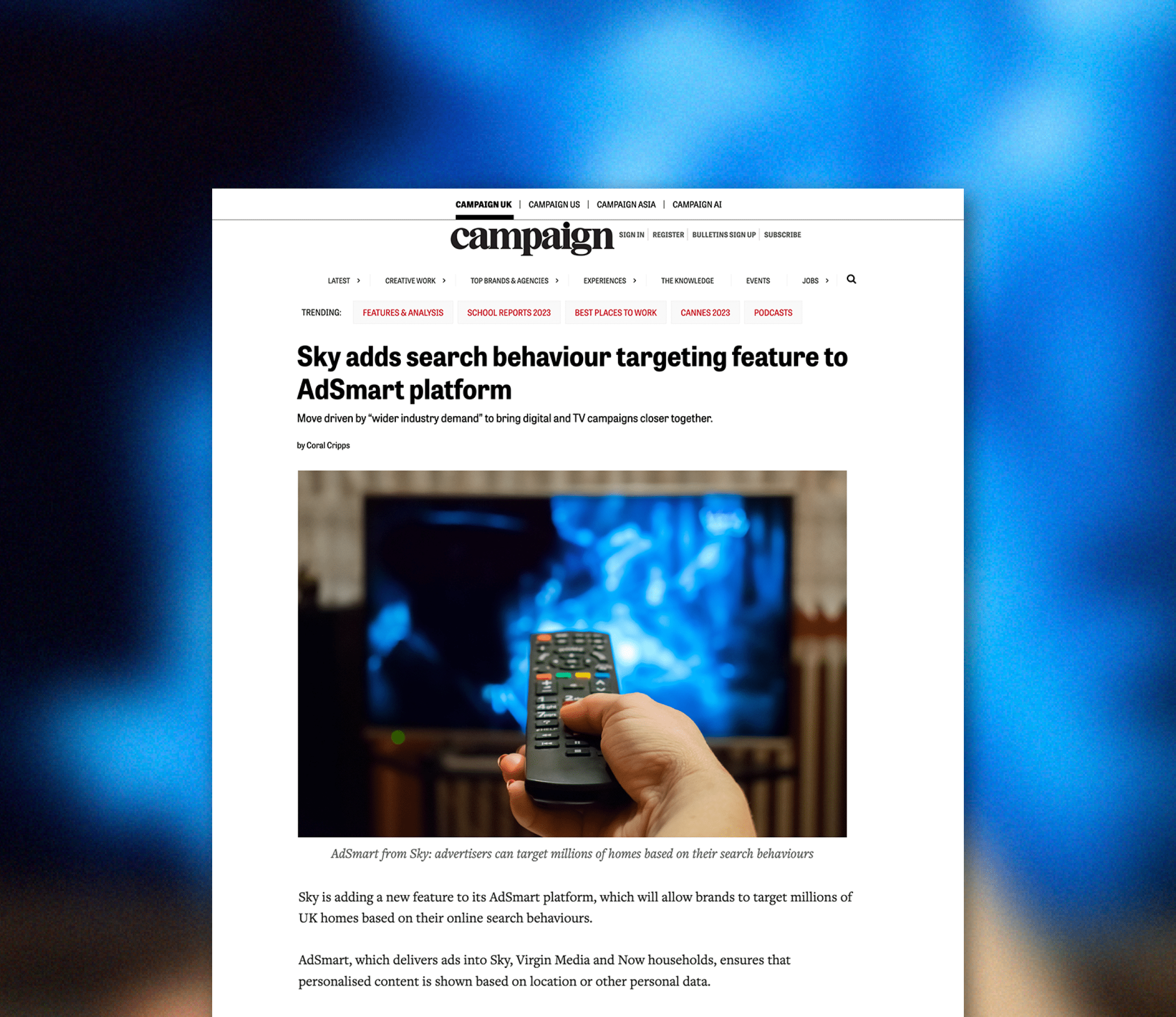1176x1017 pixels.
Task: Click the Sign In icon on Campaign
Action: (630, 235)
